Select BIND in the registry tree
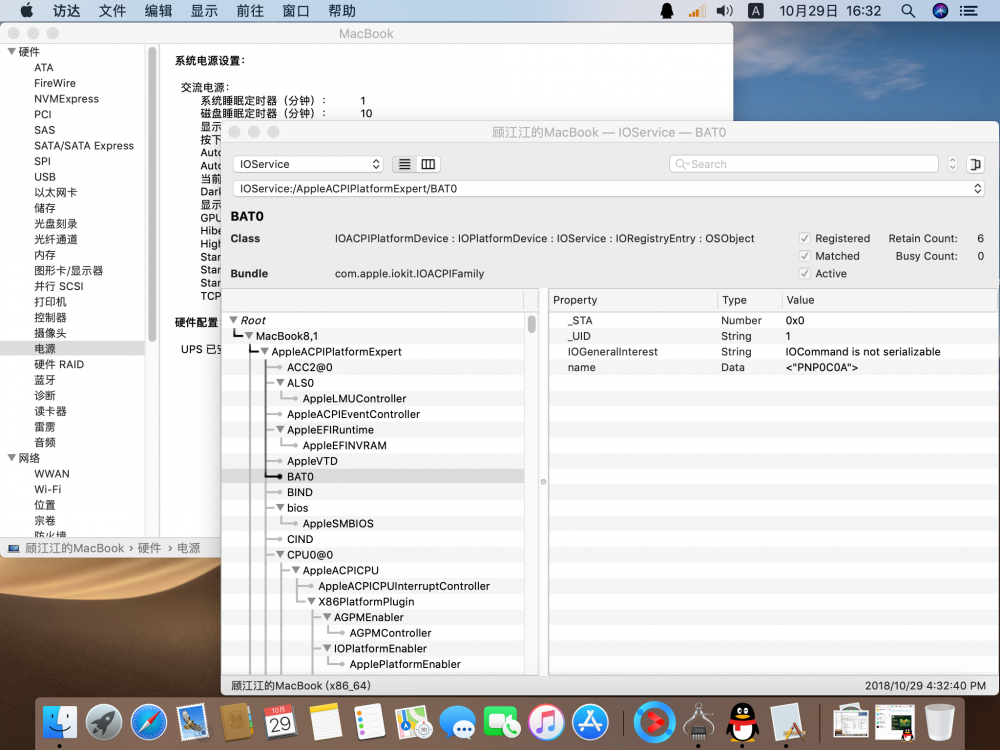The image size is (1000, 750). point(300,492)
